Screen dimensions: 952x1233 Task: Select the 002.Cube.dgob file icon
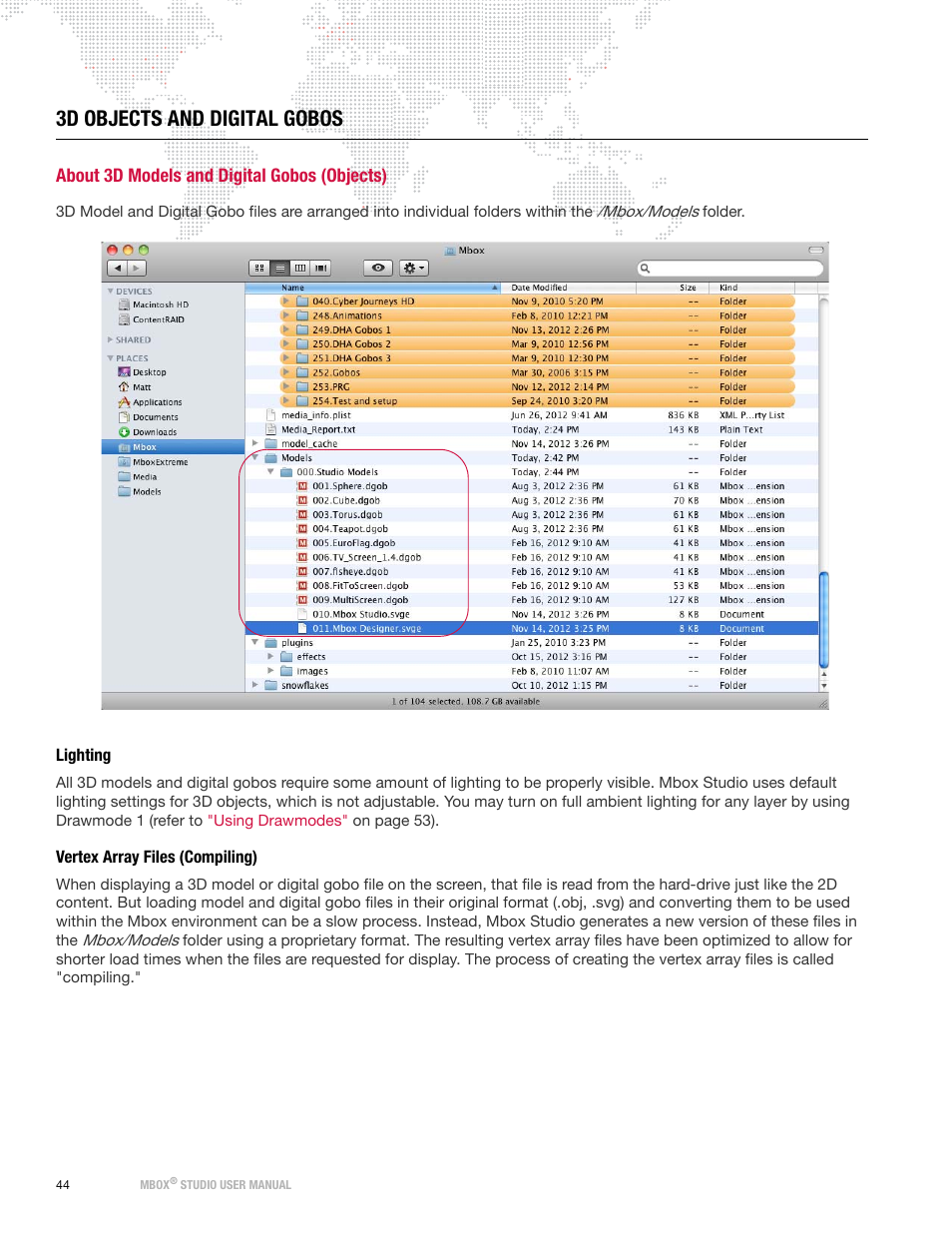tap(302, 501)
